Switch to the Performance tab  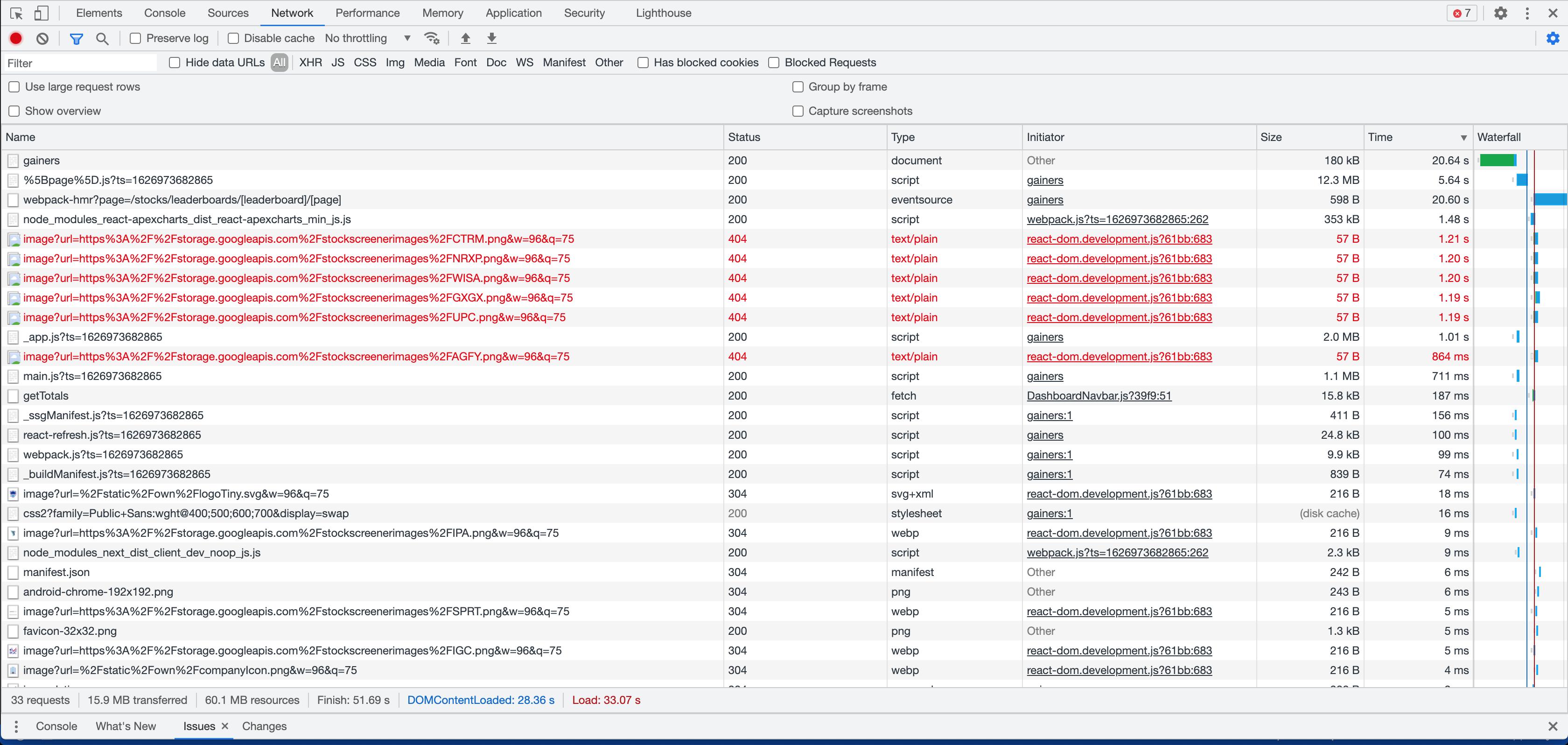point(367,13)
